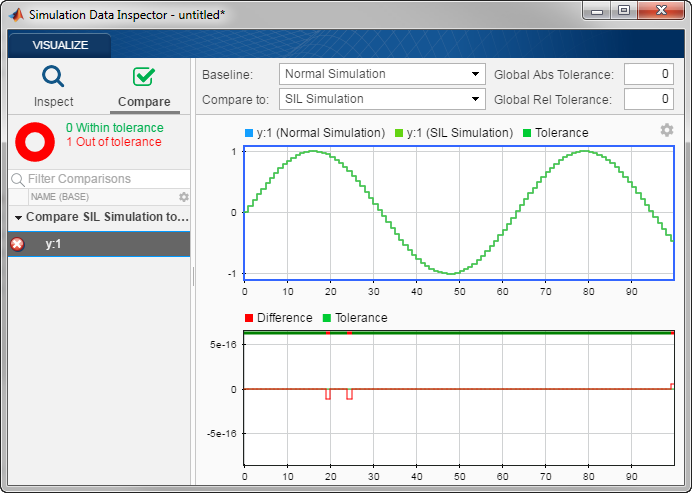
Task: Click the Inspect magnifying glass icon
Action: pyautogui.click(x=53, y=78)
